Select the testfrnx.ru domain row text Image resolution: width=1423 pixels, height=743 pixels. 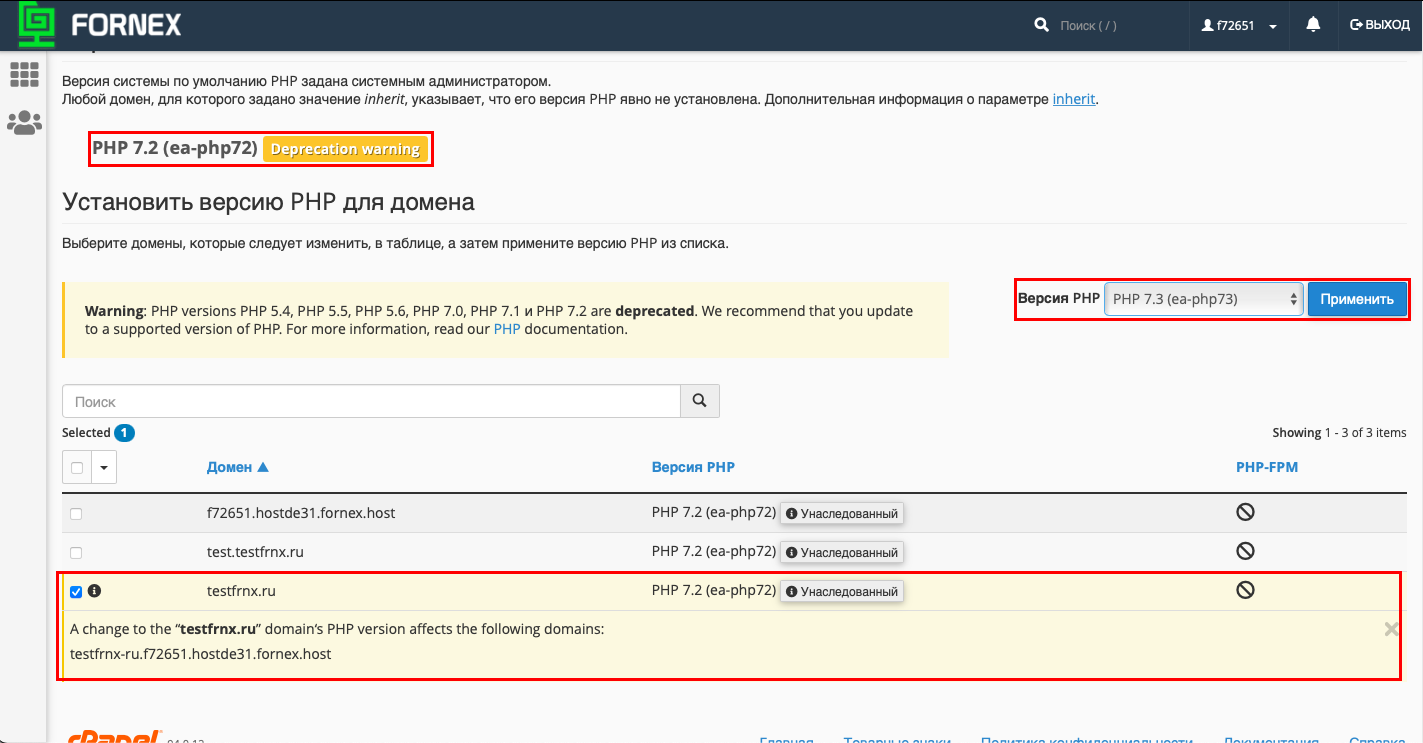pyautogui.click(x=241, y=591)
